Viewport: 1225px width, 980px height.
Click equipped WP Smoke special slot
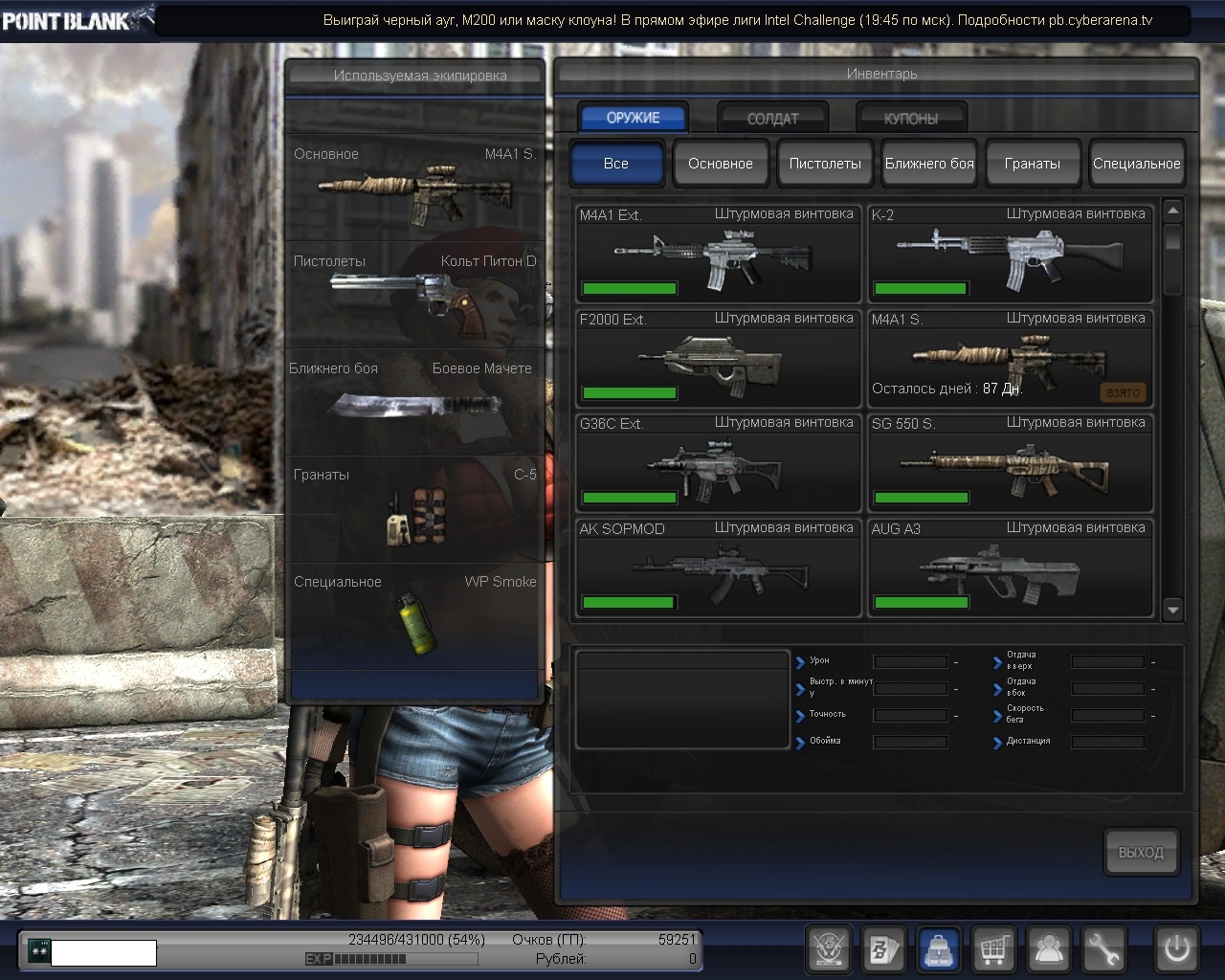[x=414, y=615]
